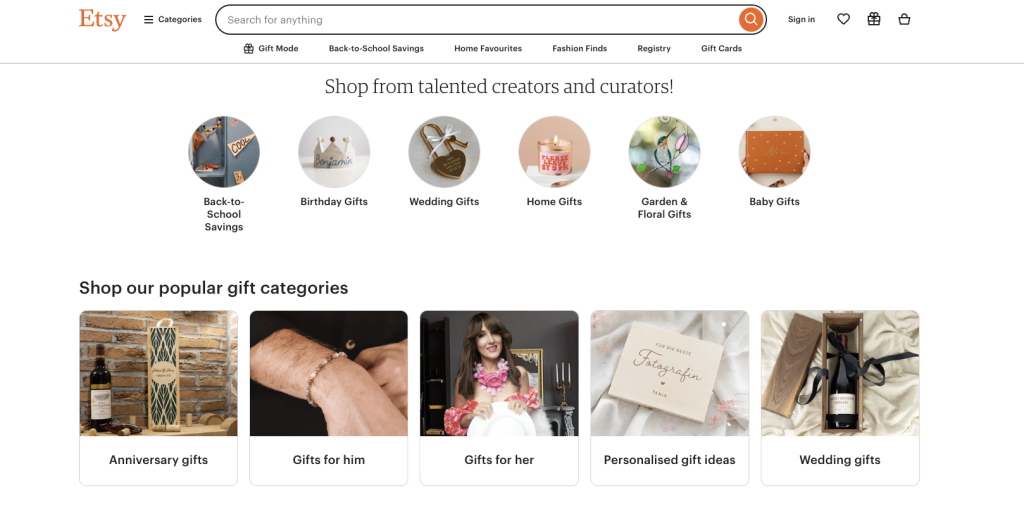
Task: Go to the Etsy home logo
Action: tap(102, 19)
